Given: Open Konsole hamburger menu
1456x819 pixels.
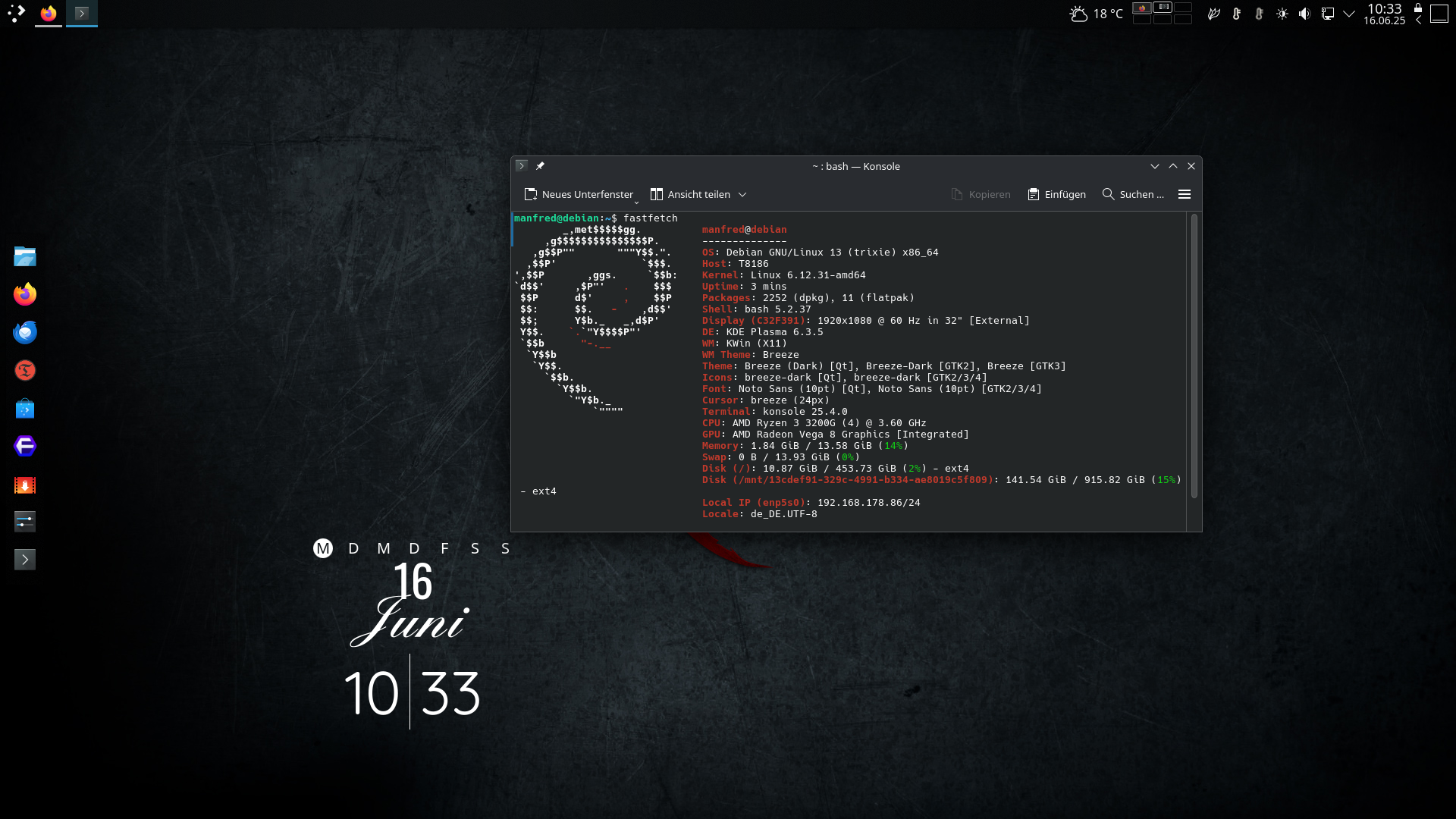Looking at the screenshot, I should tap(1184, 195).
